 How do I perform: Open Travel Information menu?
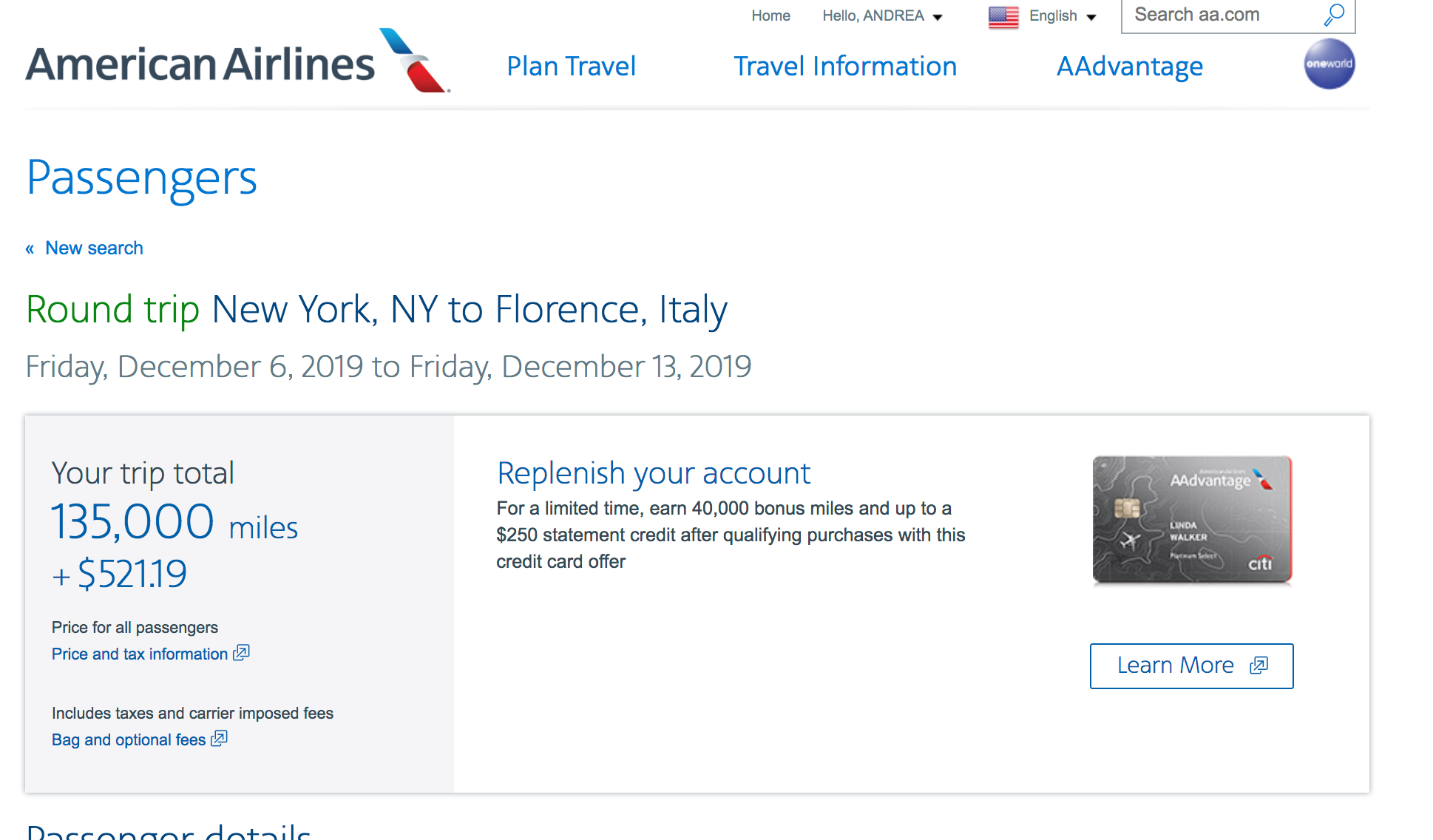(x=845, y=66)
